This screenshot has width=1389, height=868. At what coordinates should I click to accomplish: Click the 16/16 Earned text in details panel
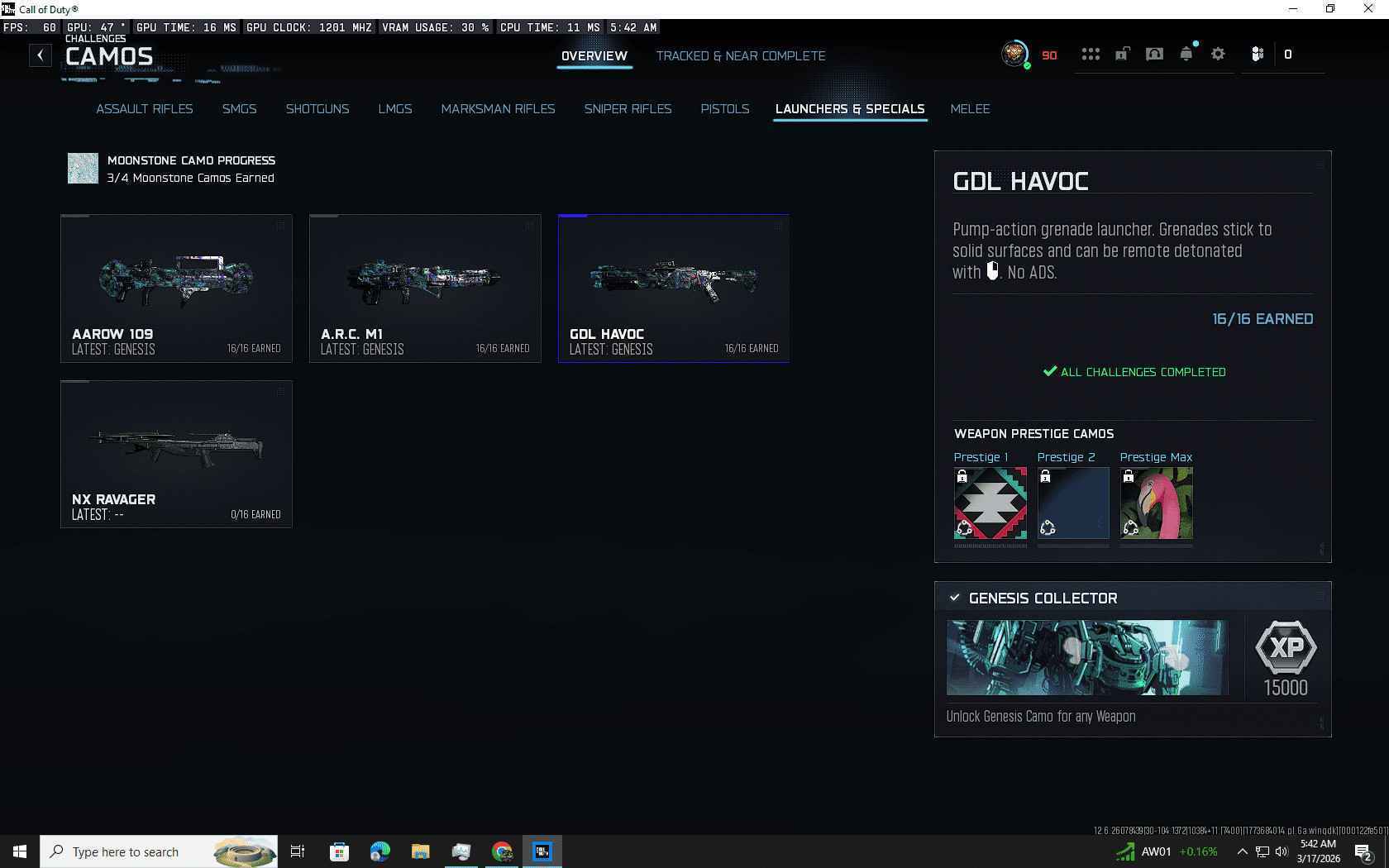coord(1263,319)
